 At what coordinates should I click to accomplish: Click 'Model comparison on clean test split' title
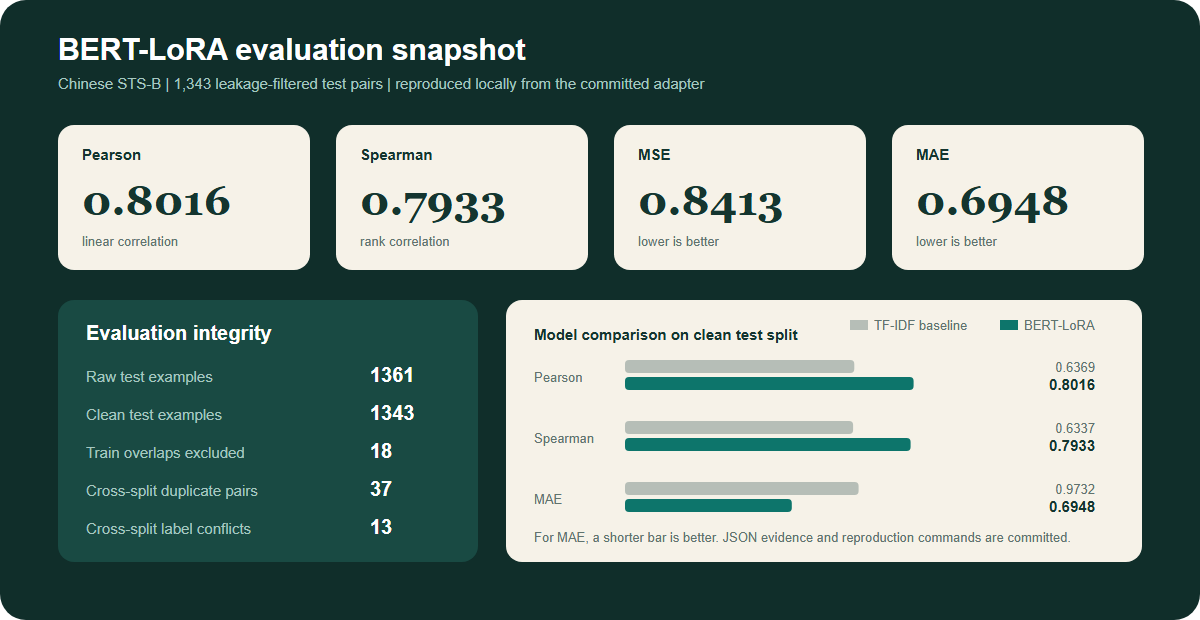pyautogui.click(x=666, y=335)
